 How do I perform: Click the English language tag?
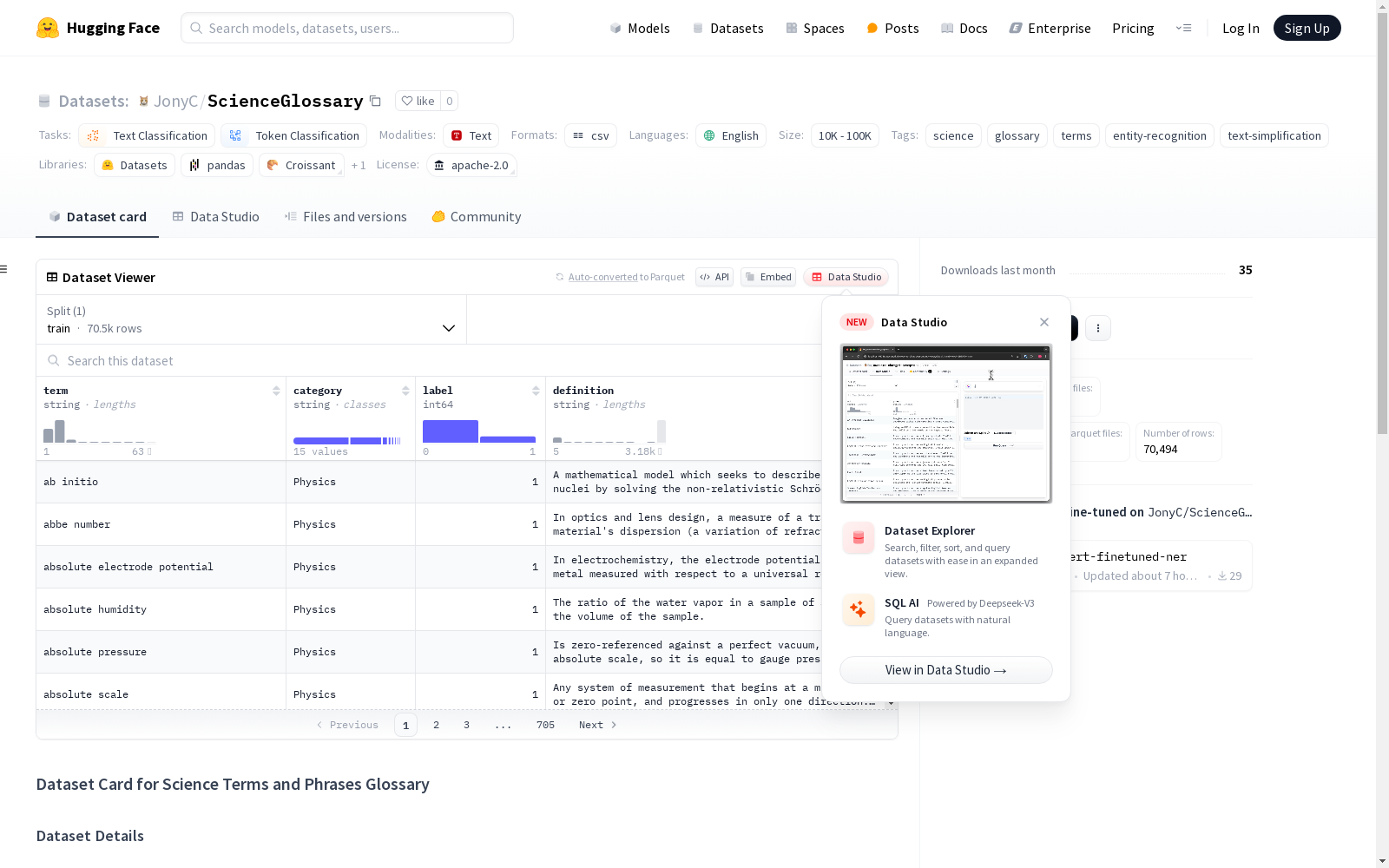pos(731,135)
